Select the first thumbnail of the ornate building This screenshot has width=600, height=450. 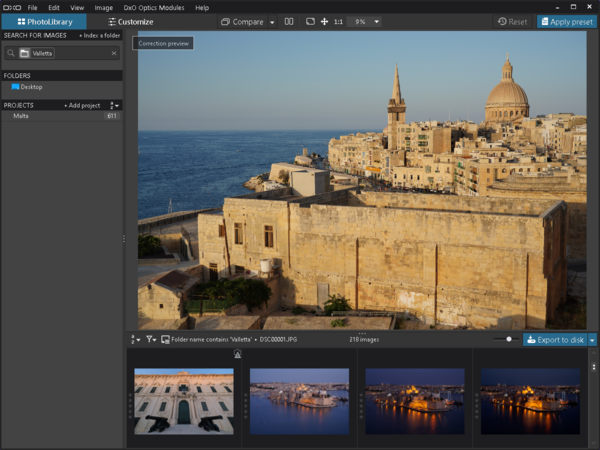[x=183, y=400]
